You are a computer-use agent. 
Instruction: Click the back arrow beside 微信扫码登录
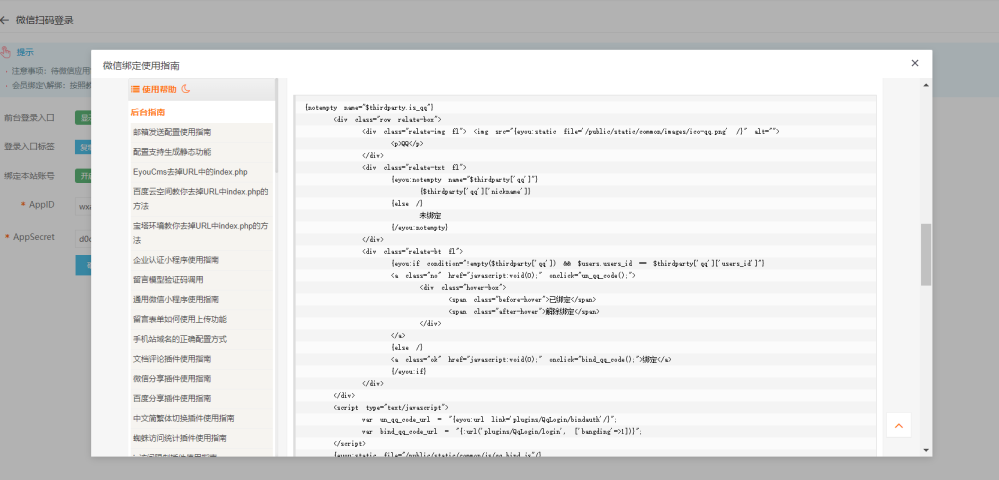point(4,20)
